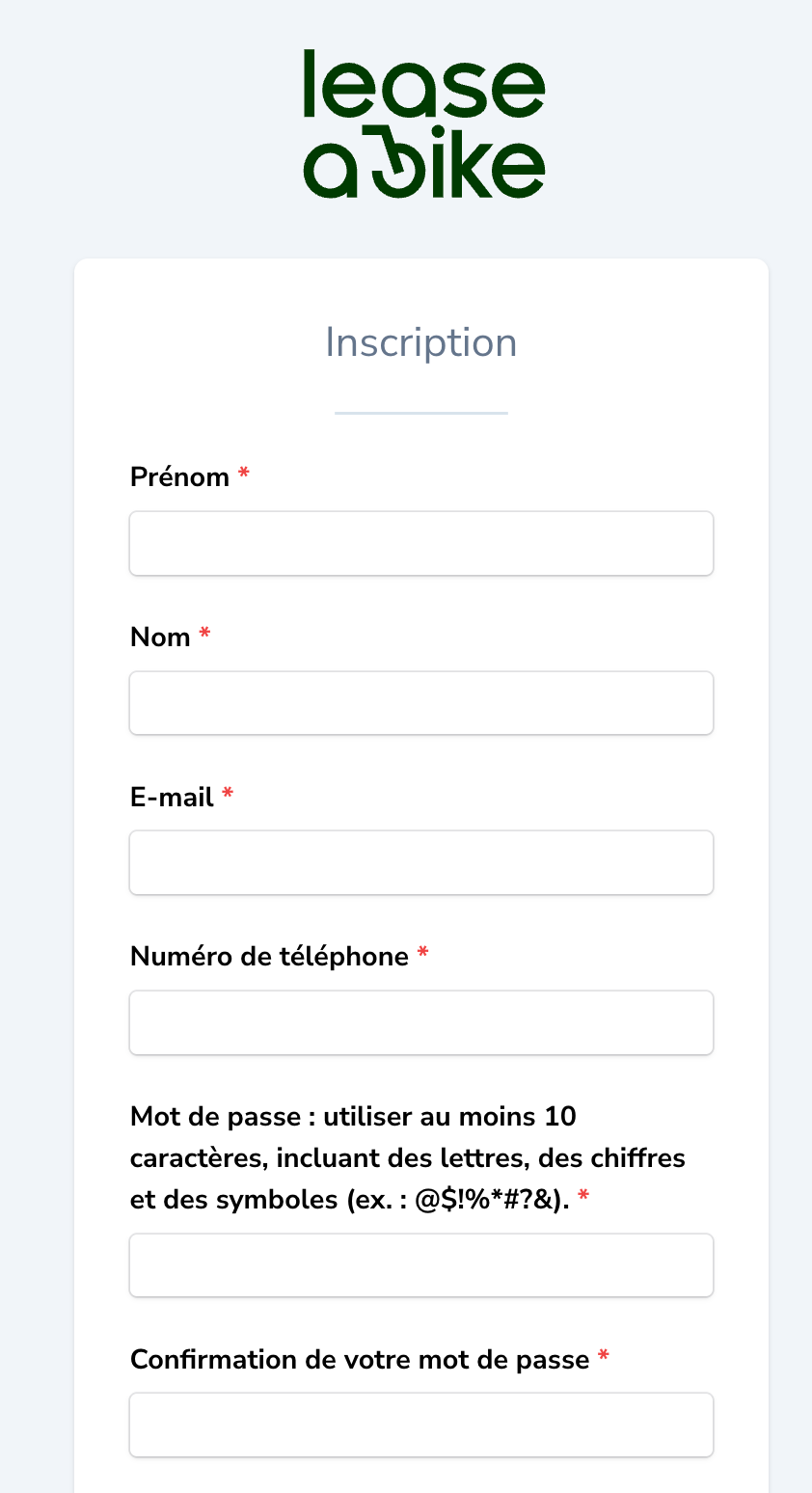812x1493 pixels.
Task: Click into the Nom text box
Action: click(421, 703)
